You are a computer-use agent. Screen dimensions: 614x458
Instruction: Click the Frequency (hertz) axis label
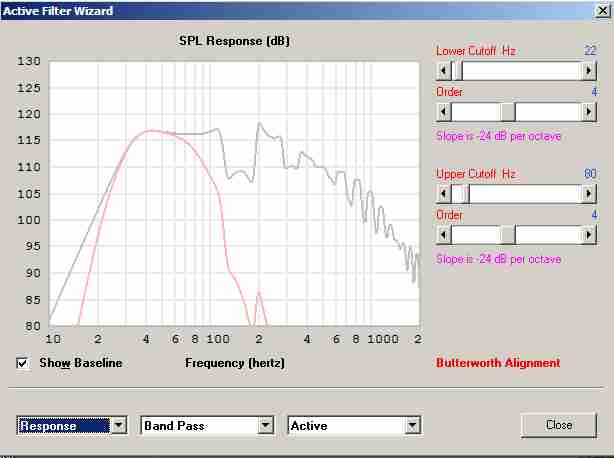235,363
